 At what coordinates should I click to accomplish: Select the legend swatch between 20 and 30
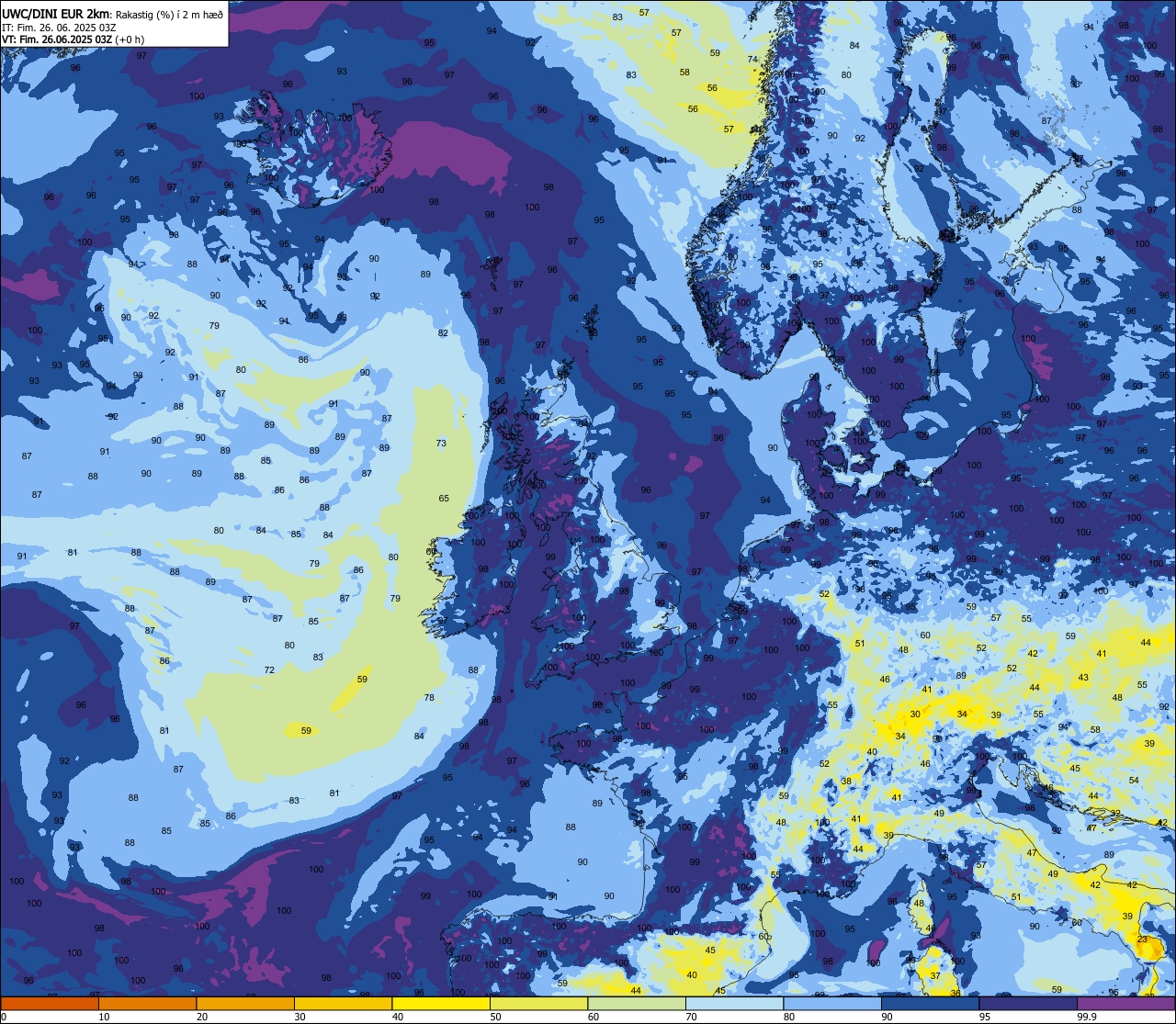pos(245,1003)
